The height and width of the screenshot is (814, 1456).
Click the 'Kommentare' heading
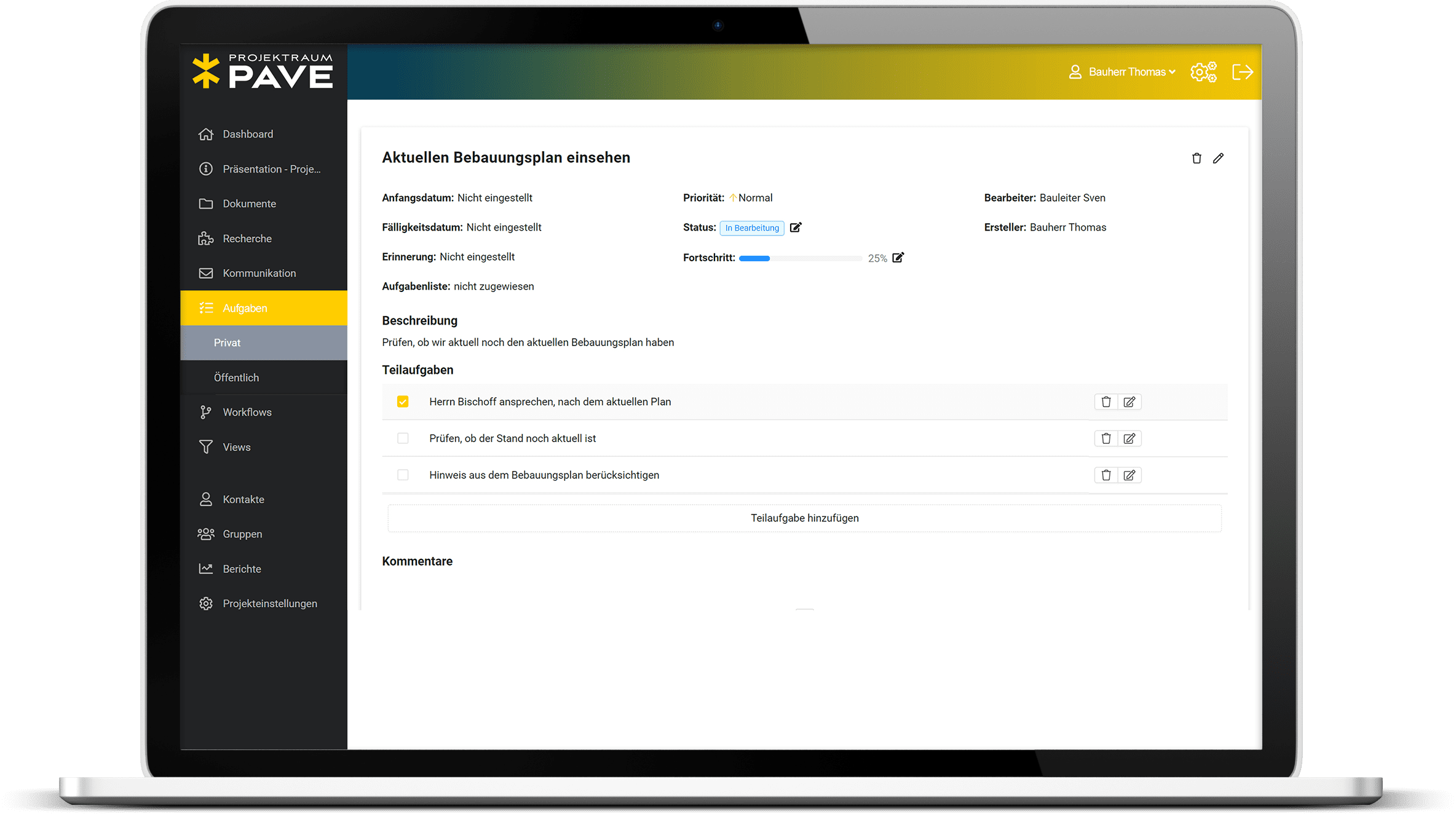[417, 561]
